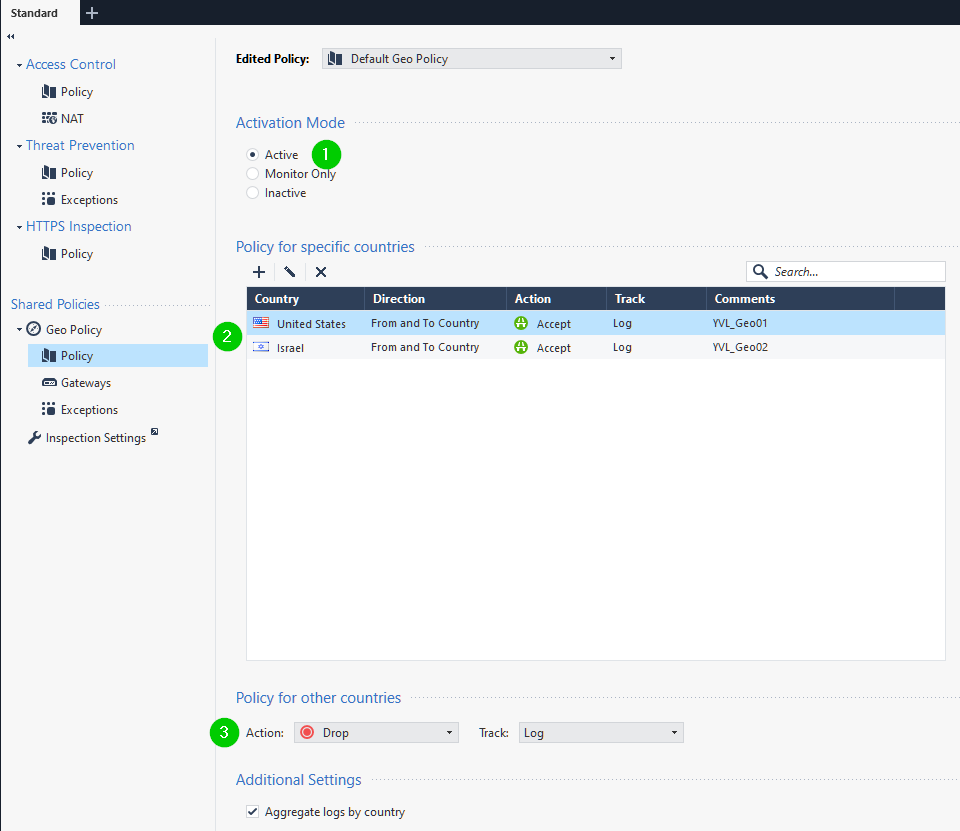Open Policy under Access Control
The image size is (960, 831).
coord(77,92)
